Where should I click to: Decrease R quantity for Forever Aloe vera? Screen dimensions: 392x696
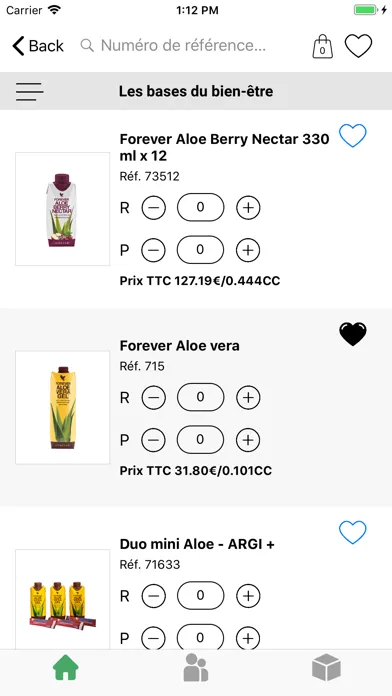pyautogui.click(x=154, y=397)
